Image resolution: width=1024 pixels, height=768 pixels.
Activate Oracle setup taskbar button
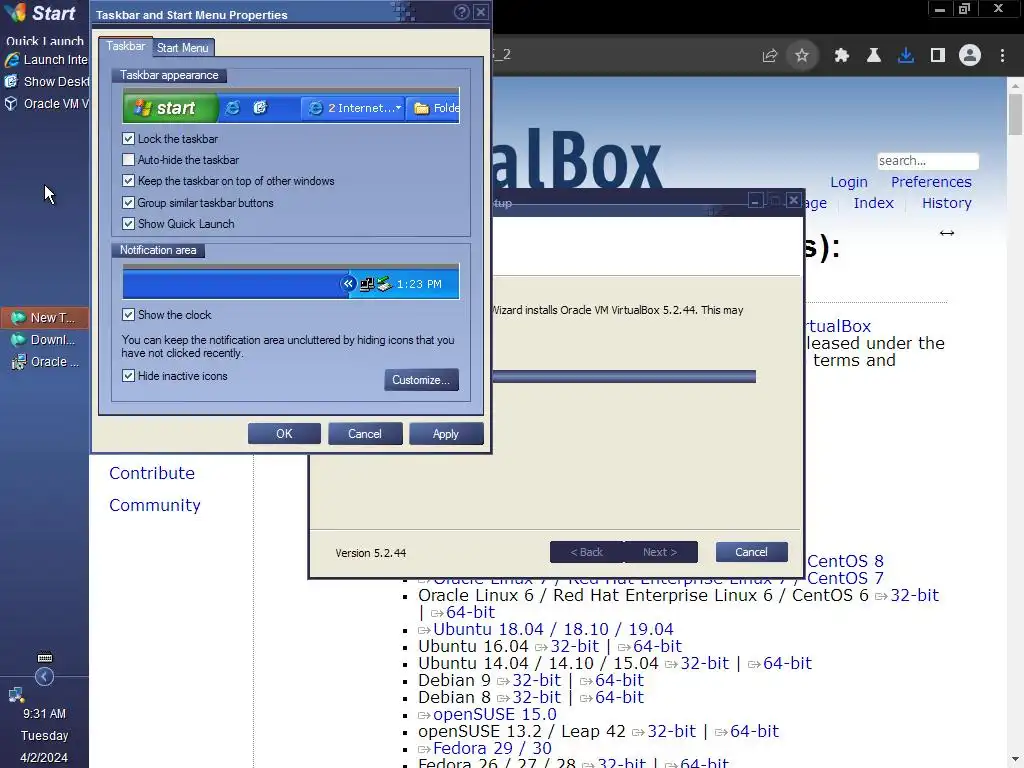(44, 362)
